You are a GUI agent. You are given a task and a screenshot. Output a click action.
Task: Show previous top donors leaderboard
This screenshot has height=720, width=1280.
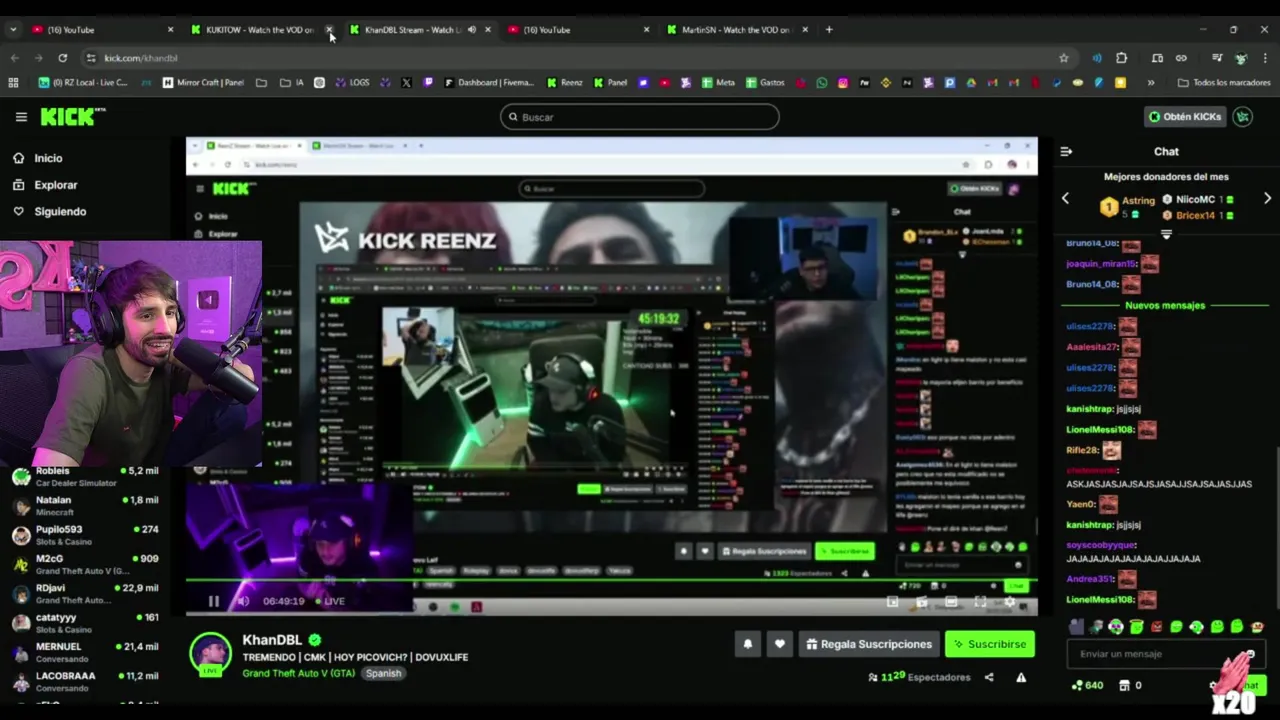point(1065,199)
